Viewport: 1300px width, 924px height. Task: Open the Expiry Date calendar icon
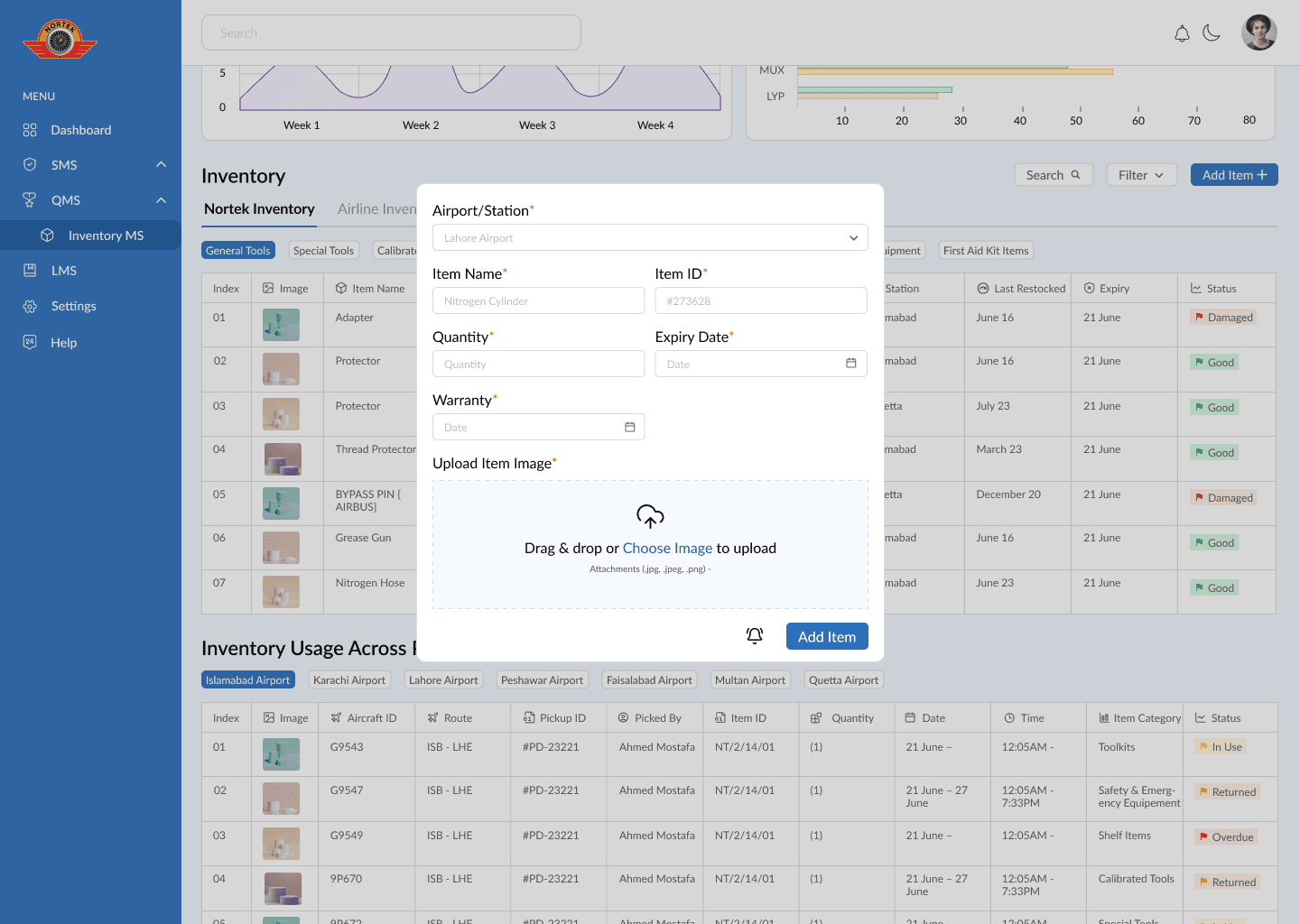850,363
